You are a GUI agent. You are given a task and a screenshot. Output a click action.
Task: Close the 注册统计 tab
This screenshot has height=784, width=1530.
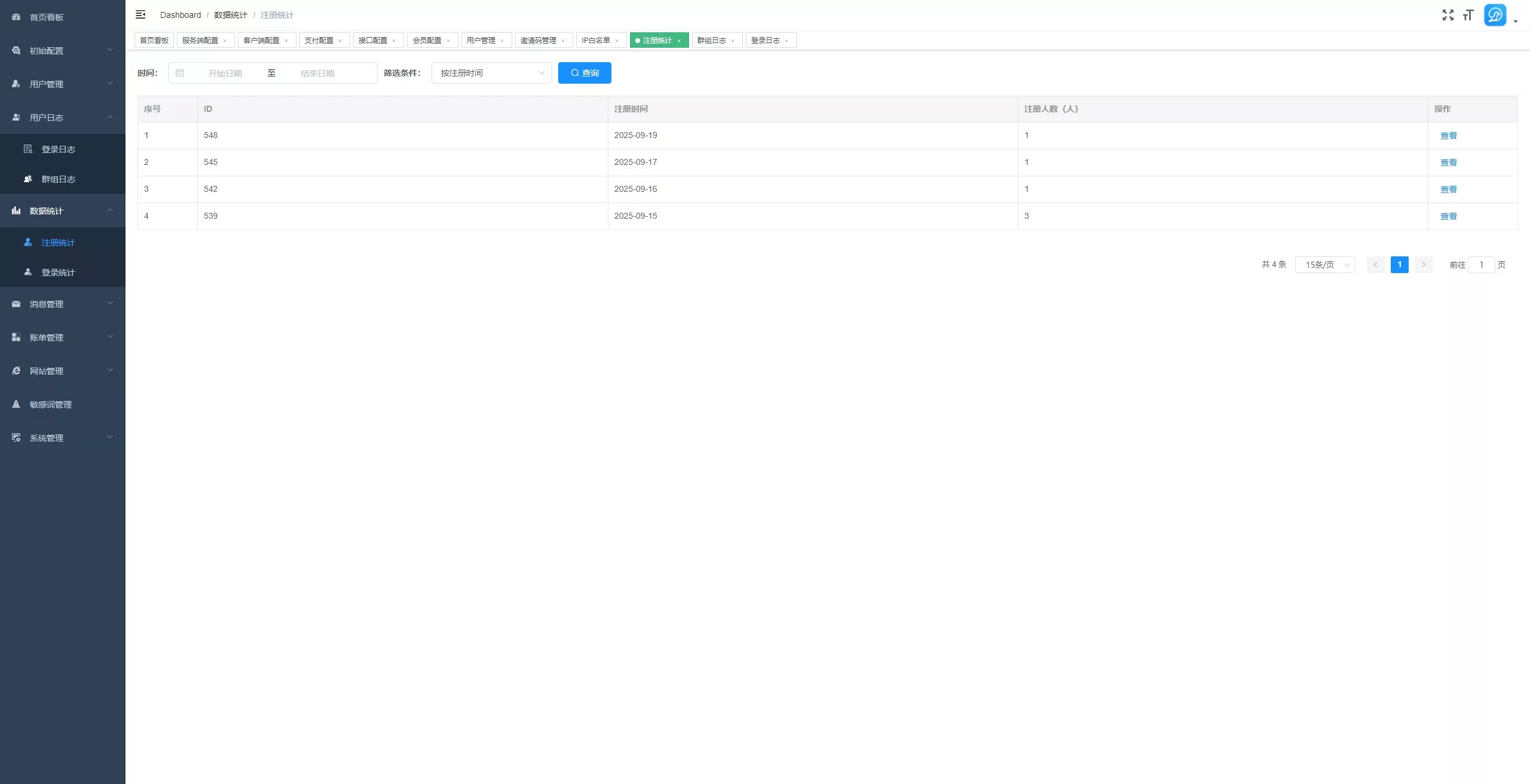coord(679,41)
